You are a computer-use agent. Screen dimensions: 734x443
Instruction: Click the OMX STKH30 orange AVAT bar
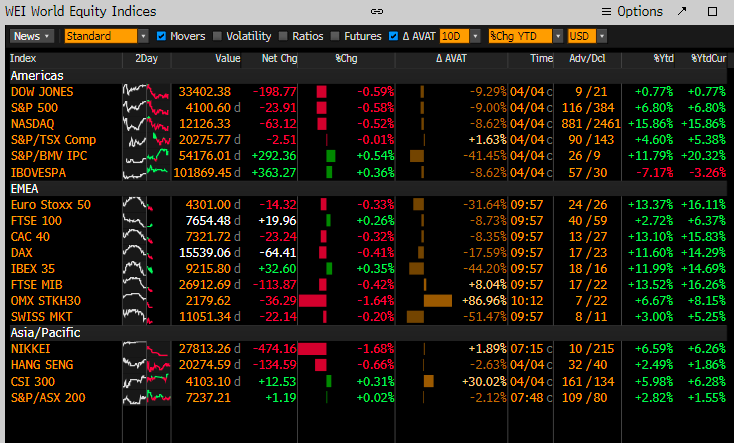[438, 301]
